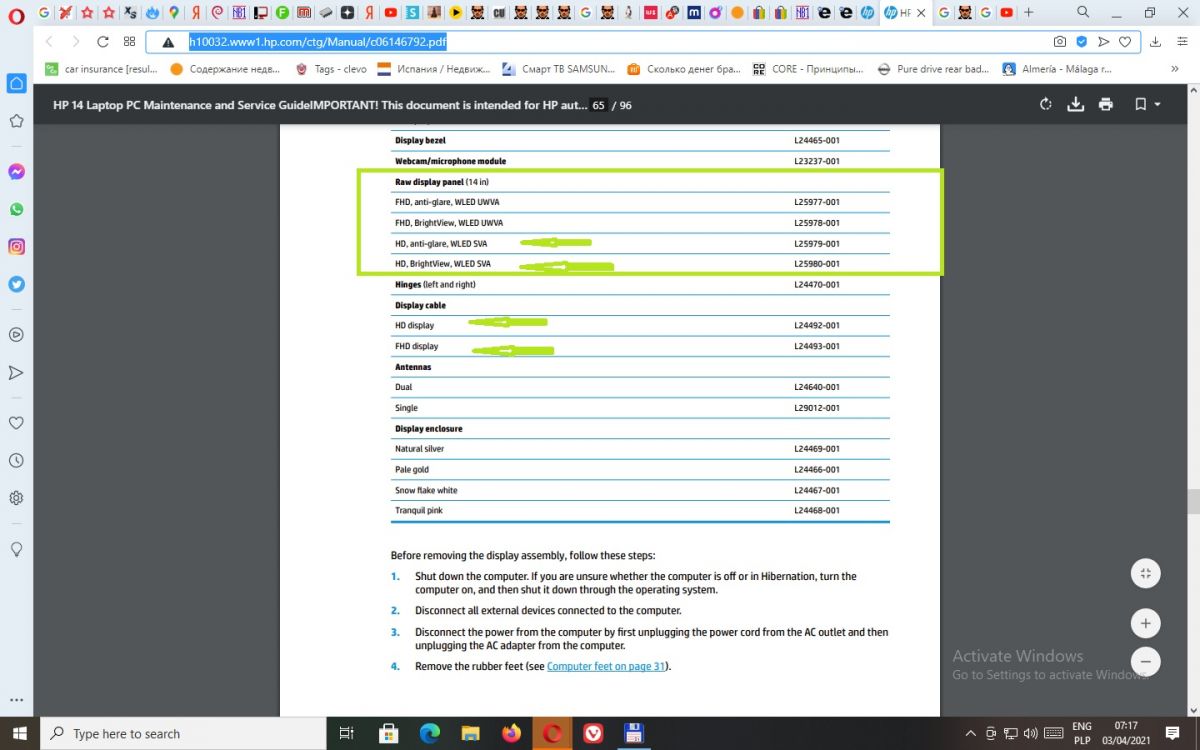Screen dimensions: 1200x750
Task: Show hidden system tray icons chevron
Action: (x=971, y=733)
